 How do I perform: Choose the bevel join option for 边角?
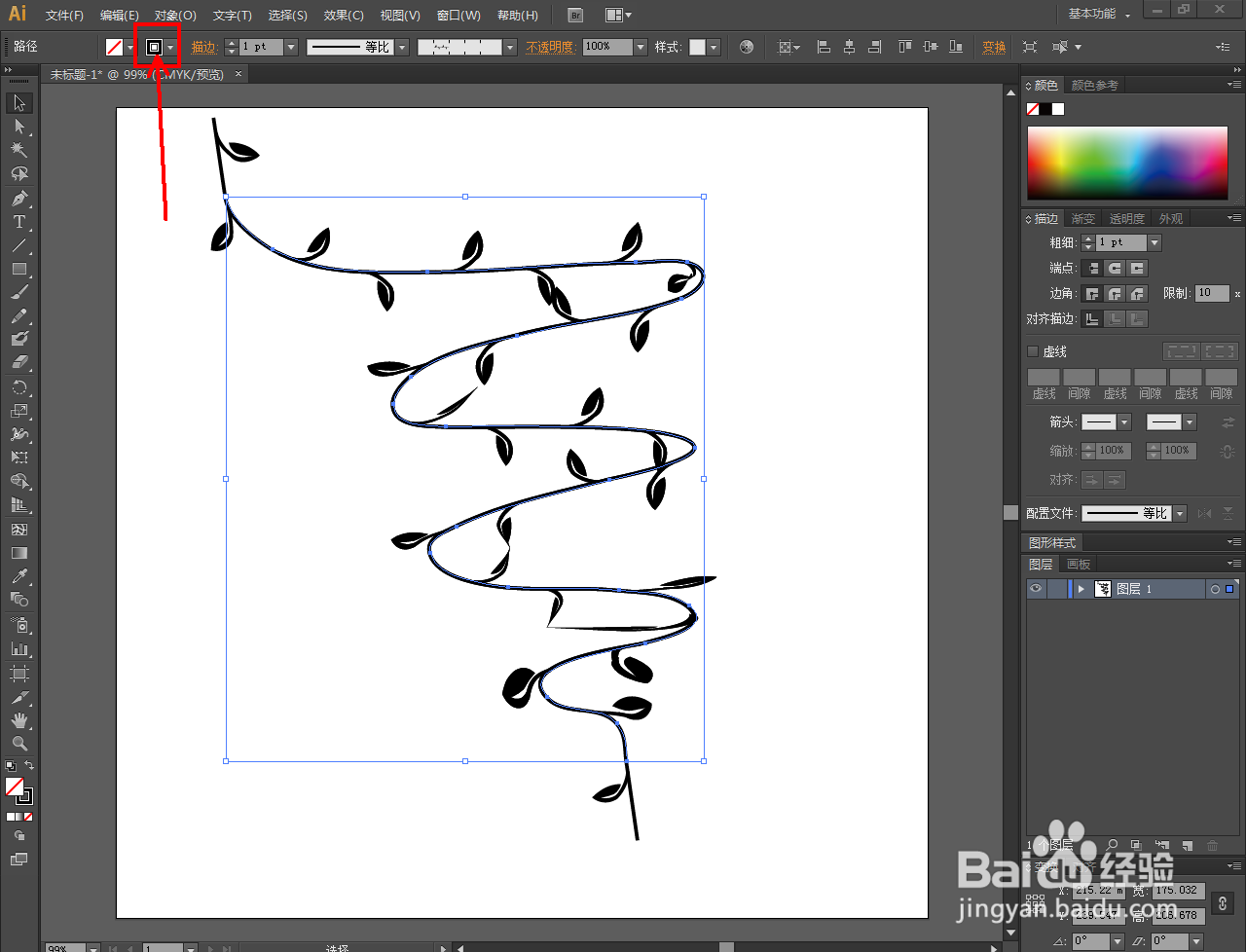1137,293
